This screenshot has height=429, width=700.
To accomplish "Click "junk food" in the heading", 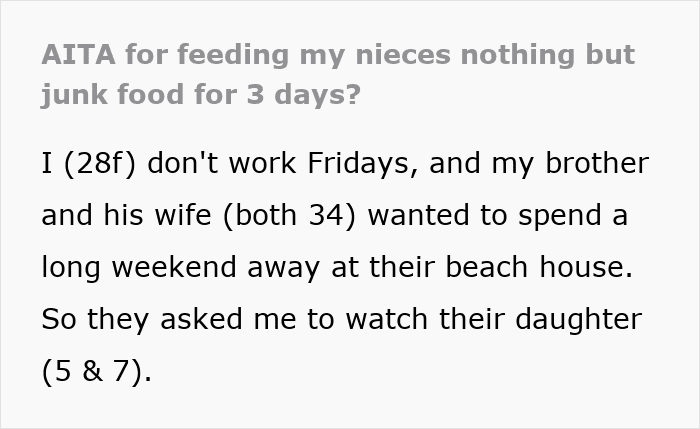I will [113, 95].
